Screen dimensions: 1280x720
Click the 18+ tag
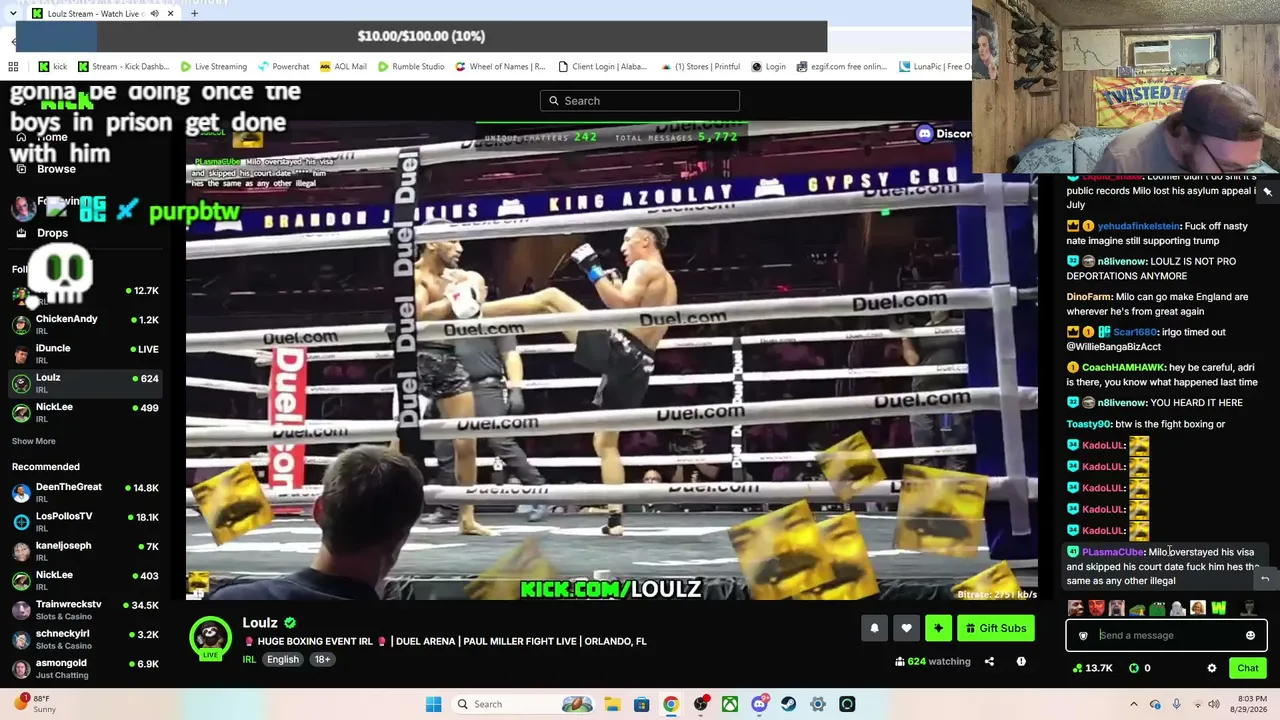point(322,659)
